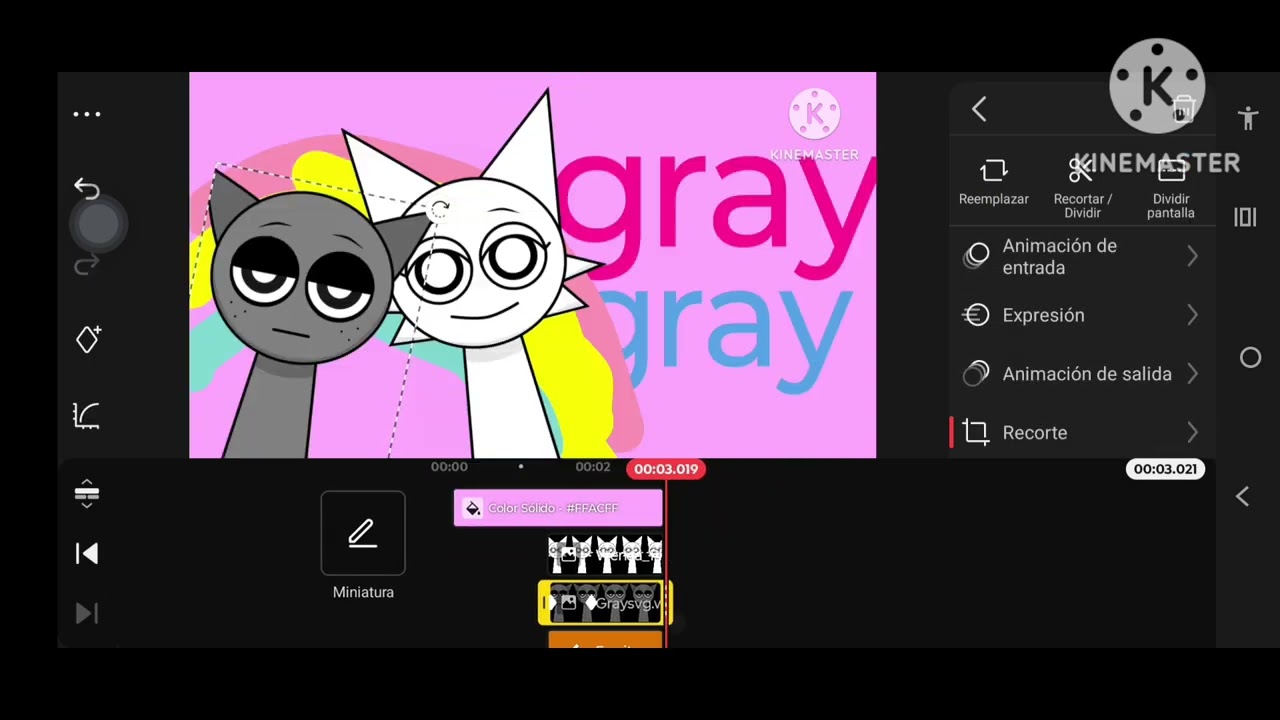Image resolution: width=1280 pixels, height=720 pixels.
Task: Select the Color Sólido - #FFACFF clip
Action: pyautogui.click(x=558, y=508)
